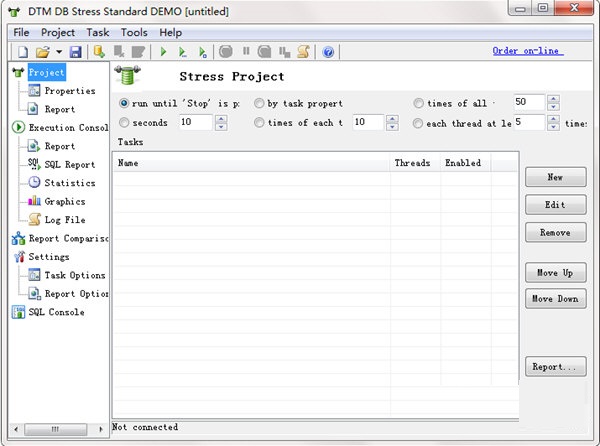Viewport: 600px width, 446px height.
Task: Open Log File in the tree
Action: tap(65, 220)
